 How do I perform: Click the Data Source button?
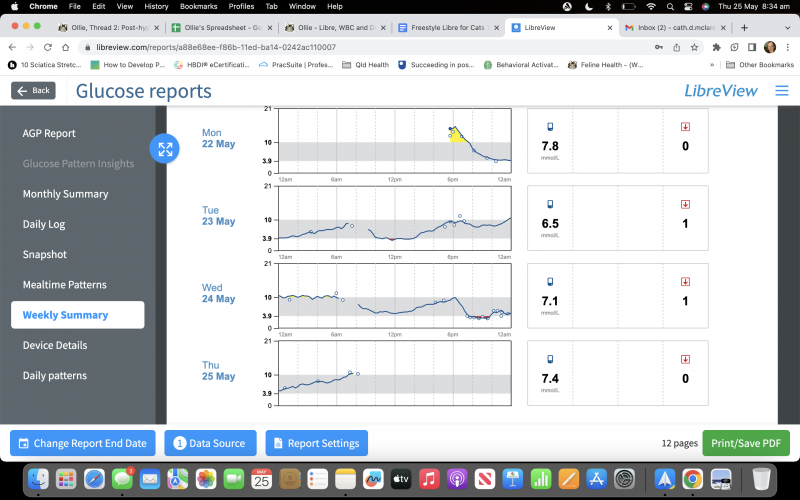coord(210,443)
